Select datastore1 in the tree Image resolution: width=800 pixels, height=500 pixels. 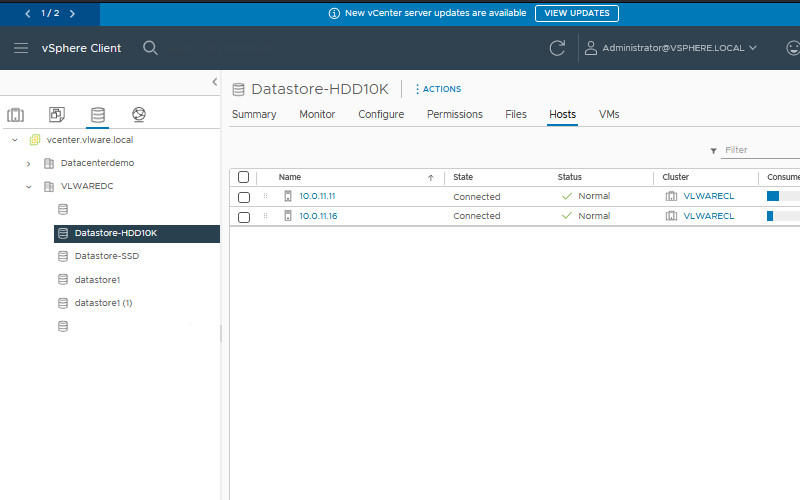[x=97, y=280]
